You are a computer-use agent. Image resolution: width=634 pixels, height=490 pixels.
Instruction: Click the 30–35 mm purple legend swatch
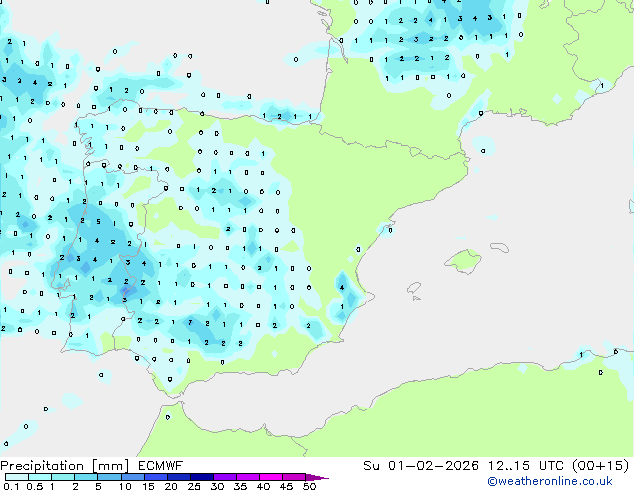pyautogui.click(x=224, y=477)
